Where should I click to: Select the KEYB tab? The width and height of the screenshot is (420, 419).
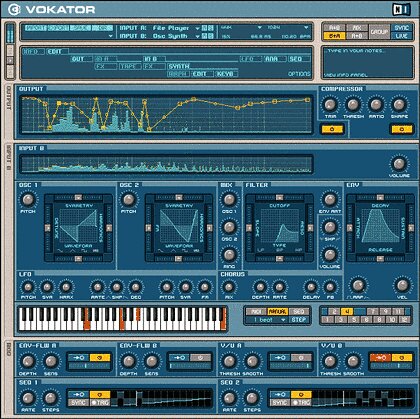tap(226, 74)
